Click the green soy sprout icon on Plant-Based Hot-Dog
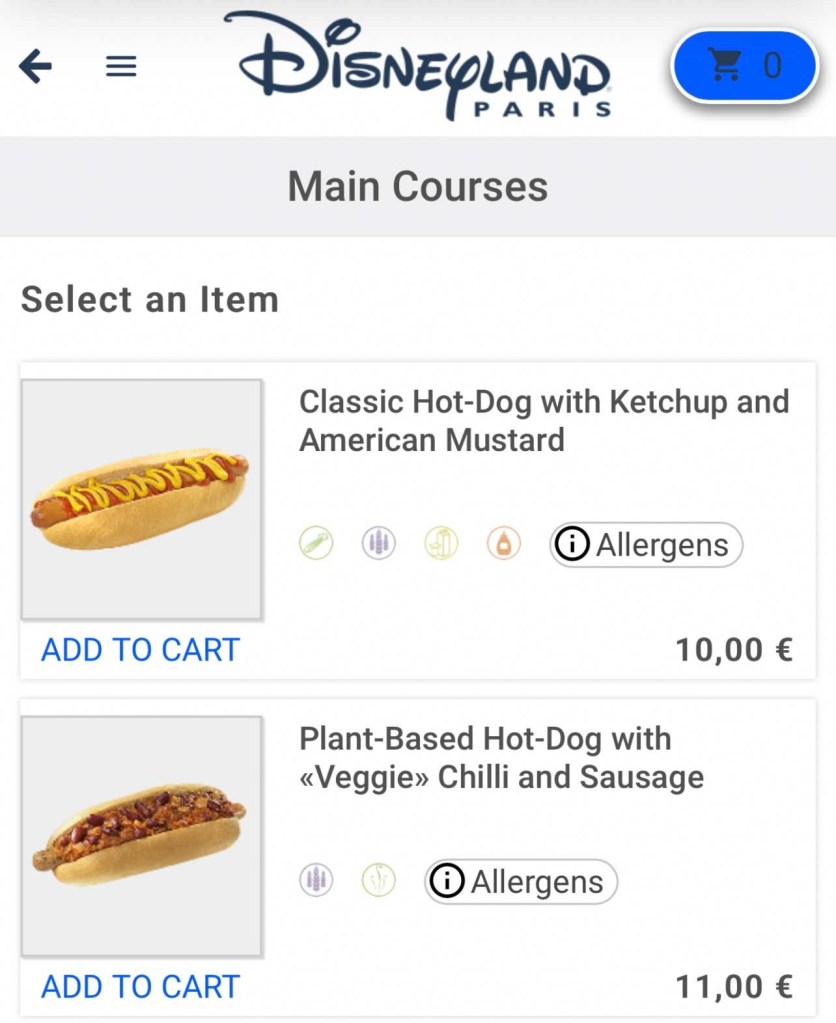 pos(378,881)
